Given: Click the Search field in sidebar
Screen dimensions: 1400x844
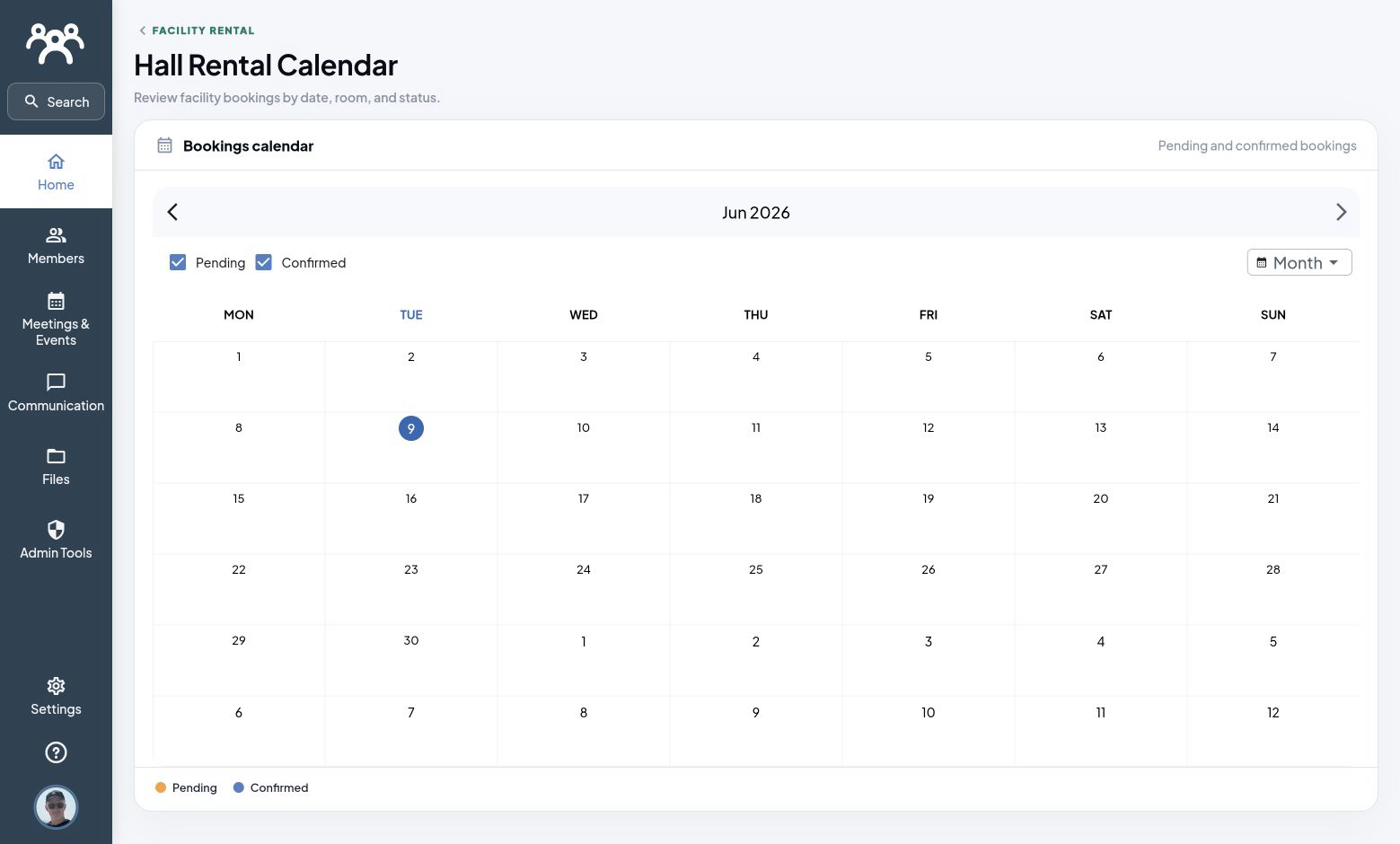Looking at the screenshot, I should 56,101.
